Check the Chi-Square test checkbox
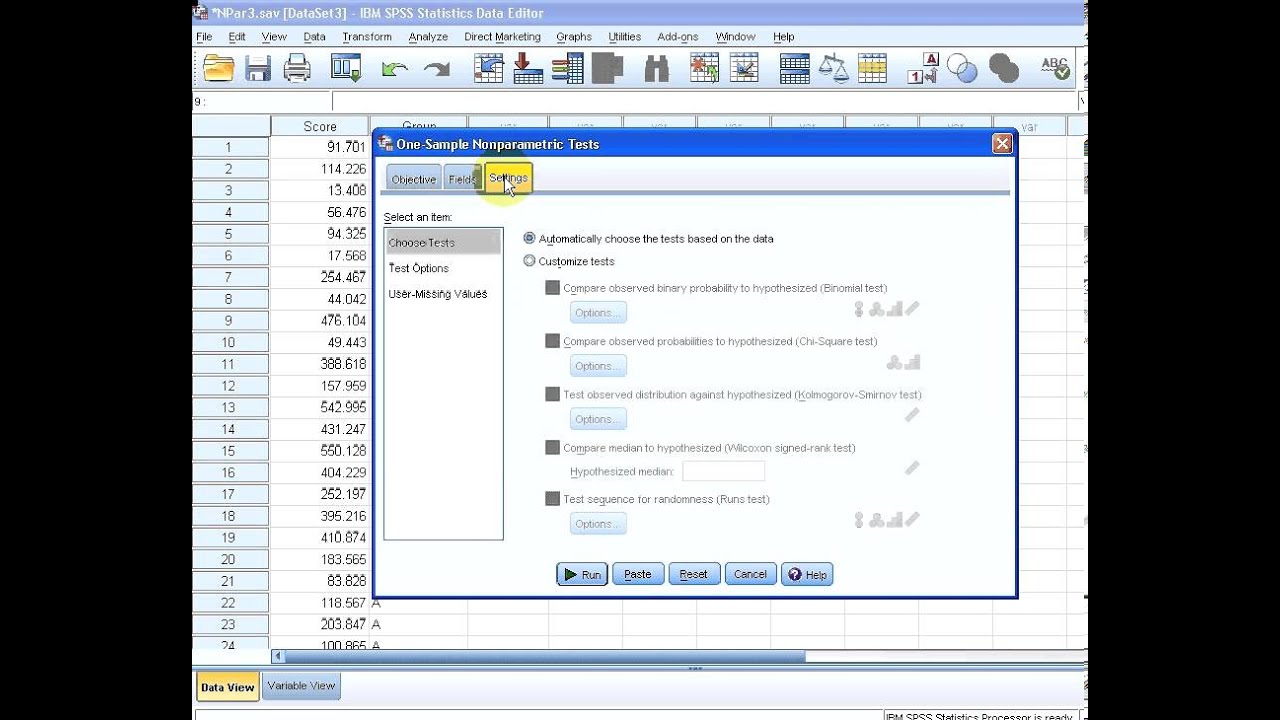This screenshot has width=1280, height=720. tap(552, 341)
